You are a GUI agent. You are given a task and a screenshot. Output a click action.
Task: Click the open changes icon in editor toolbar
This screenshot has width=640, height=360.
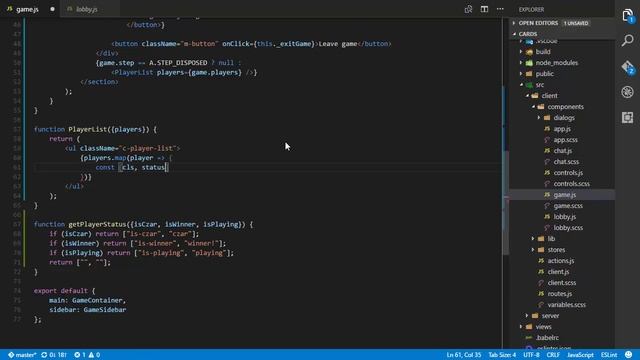tap(468, 9)
